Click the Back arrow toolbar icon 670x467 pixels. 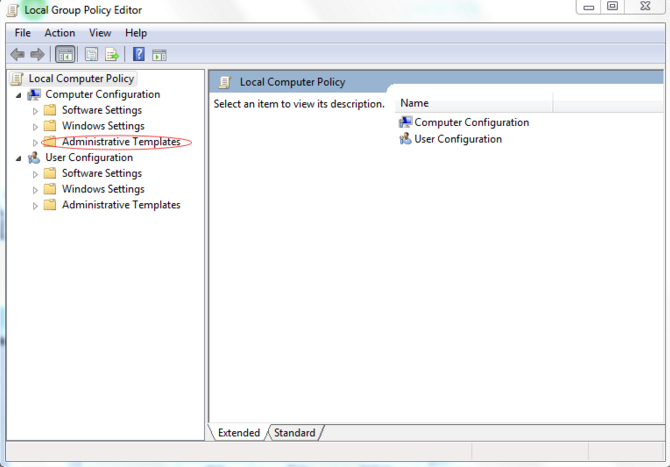click(18, 55)
